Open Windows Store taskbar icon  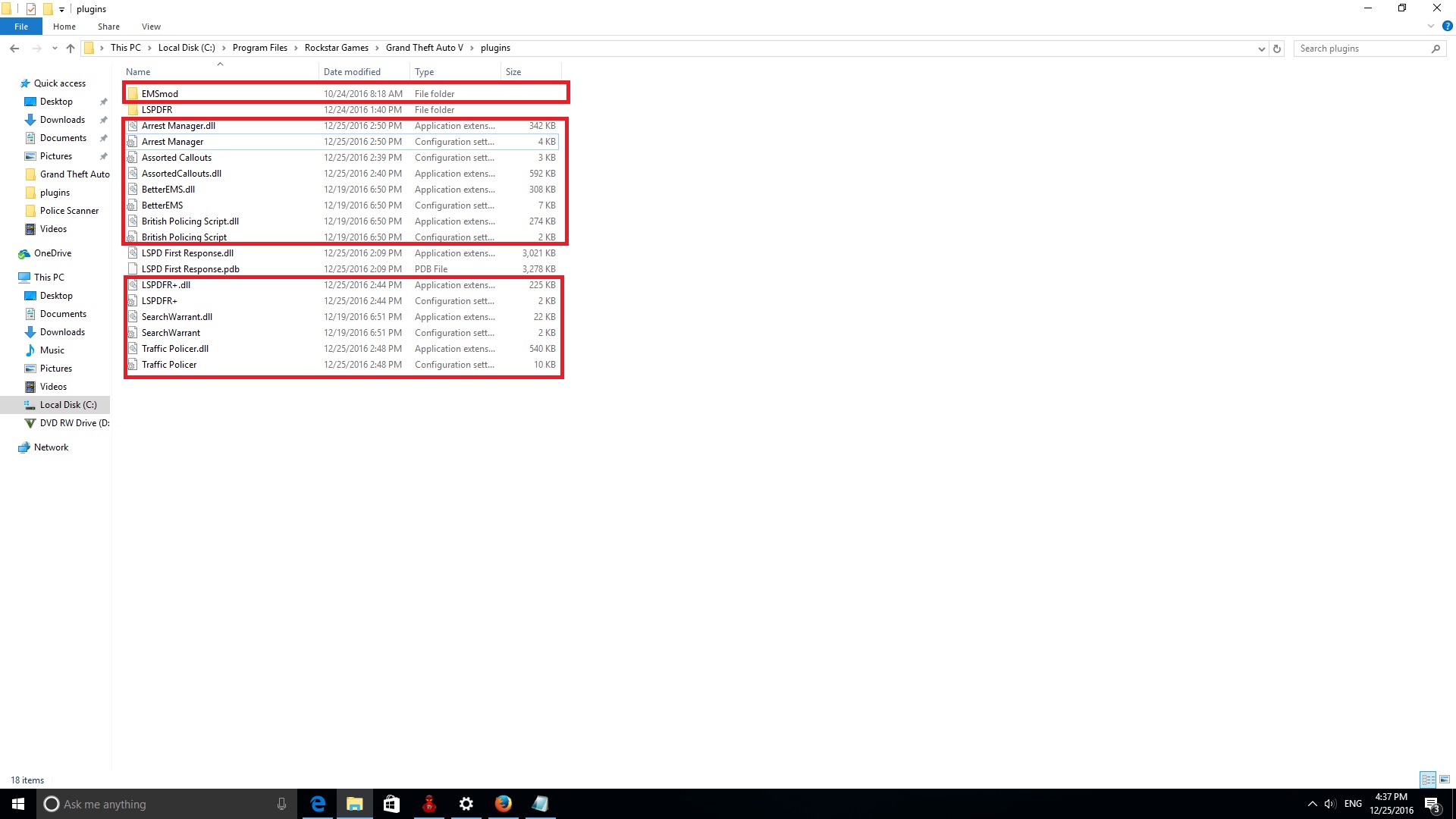pyautogui.click(x=391, y=804)
